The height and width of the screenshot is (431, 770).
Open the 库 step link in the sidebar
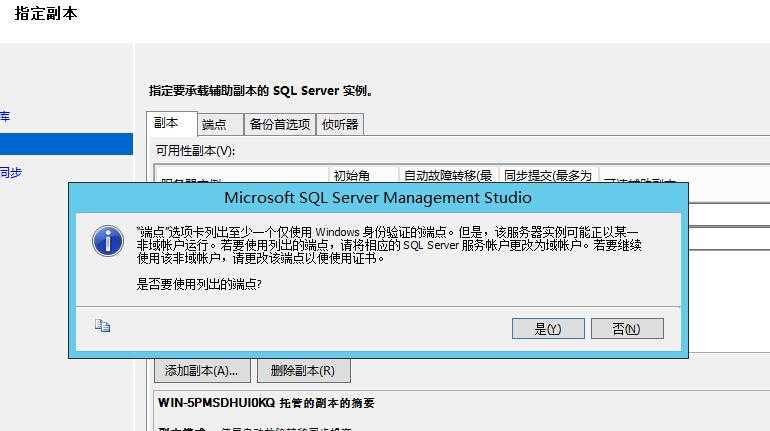(5, 116)
